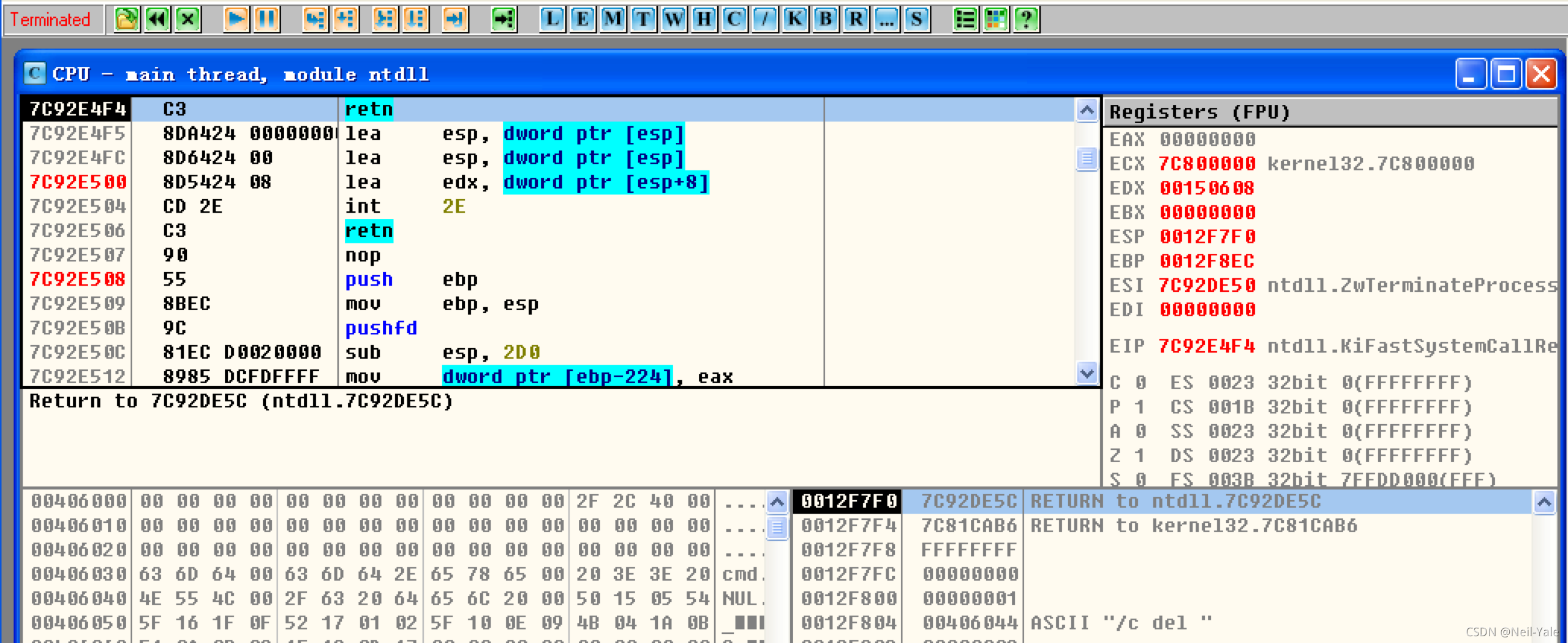The width and height of the screenshot is (1568, 643).
Task: Select the row at address 7C92E500
Action: point(548,182)
